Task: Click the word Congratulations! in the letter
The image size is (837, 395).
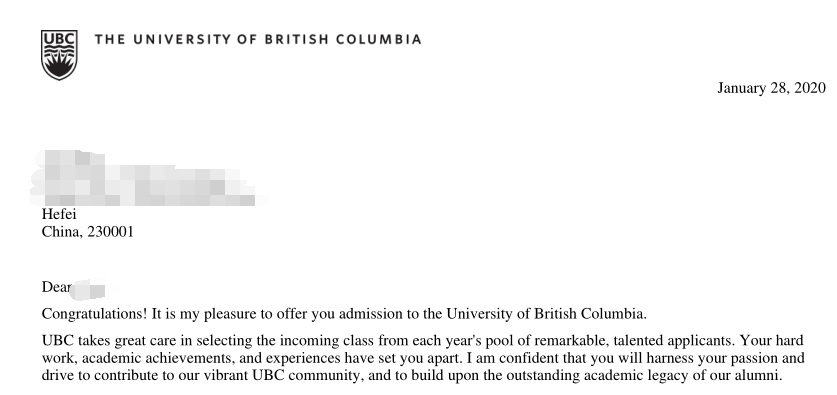Action: point(94,314)
